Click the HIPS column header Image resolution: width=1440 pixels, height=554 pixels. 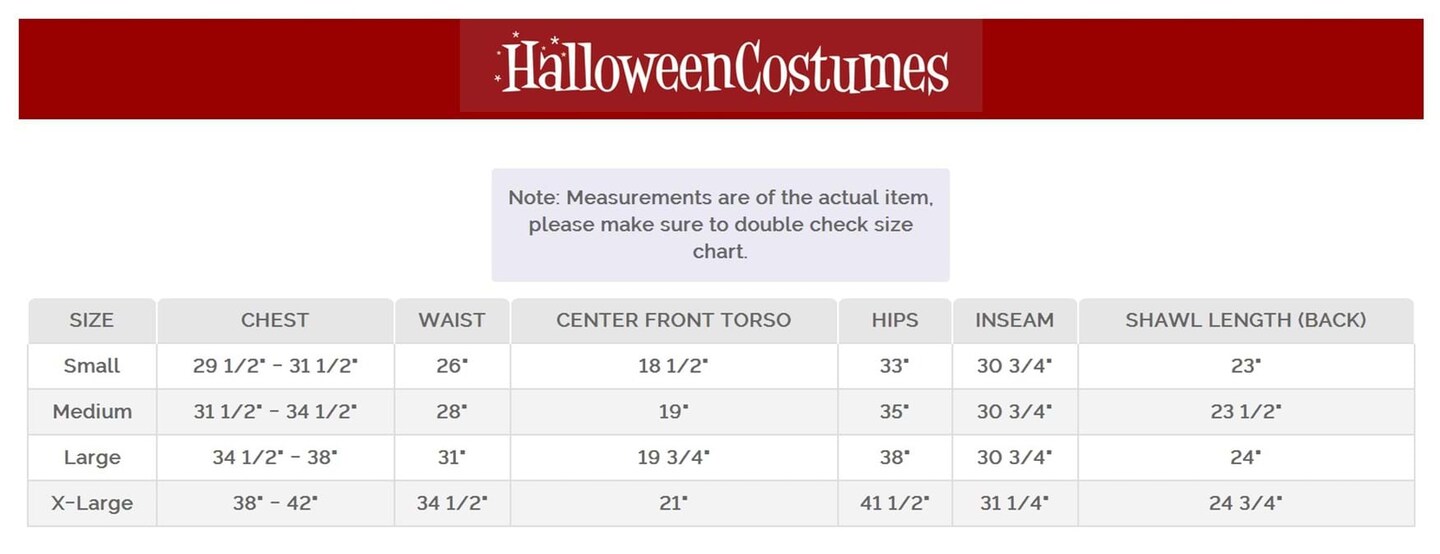894,321
